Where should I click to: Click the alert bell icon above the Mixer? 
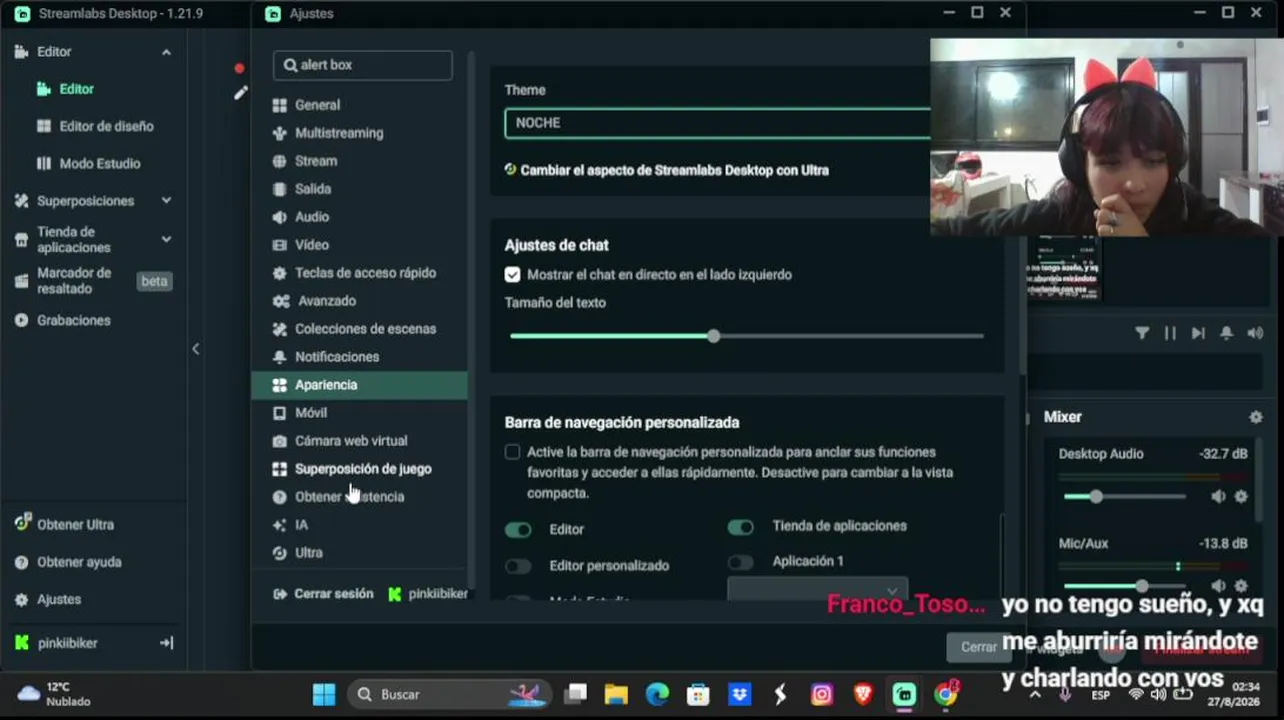(1226, 334)
